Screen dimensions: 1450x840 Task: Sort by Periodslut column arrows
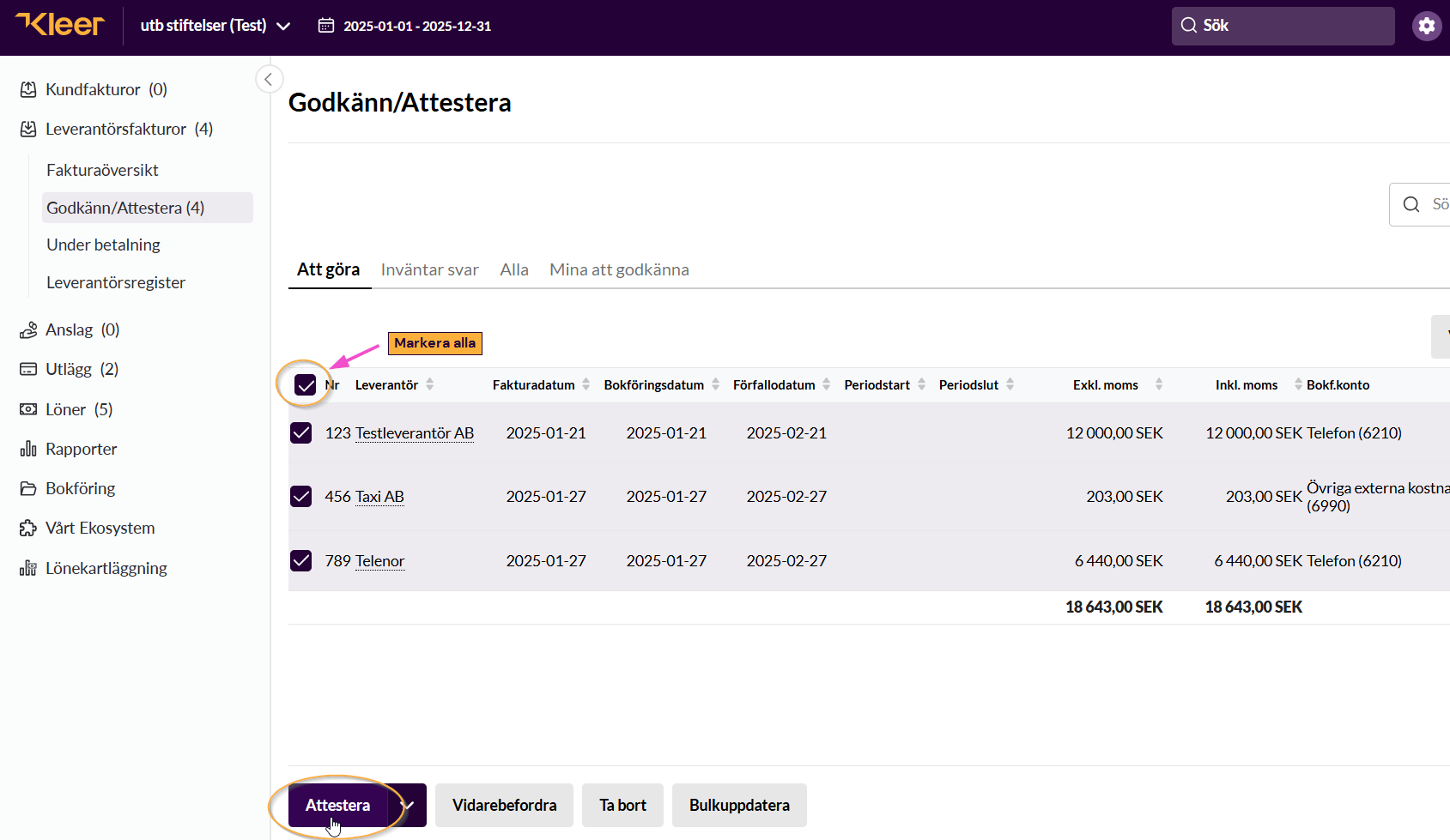[x=1010, y=384]
